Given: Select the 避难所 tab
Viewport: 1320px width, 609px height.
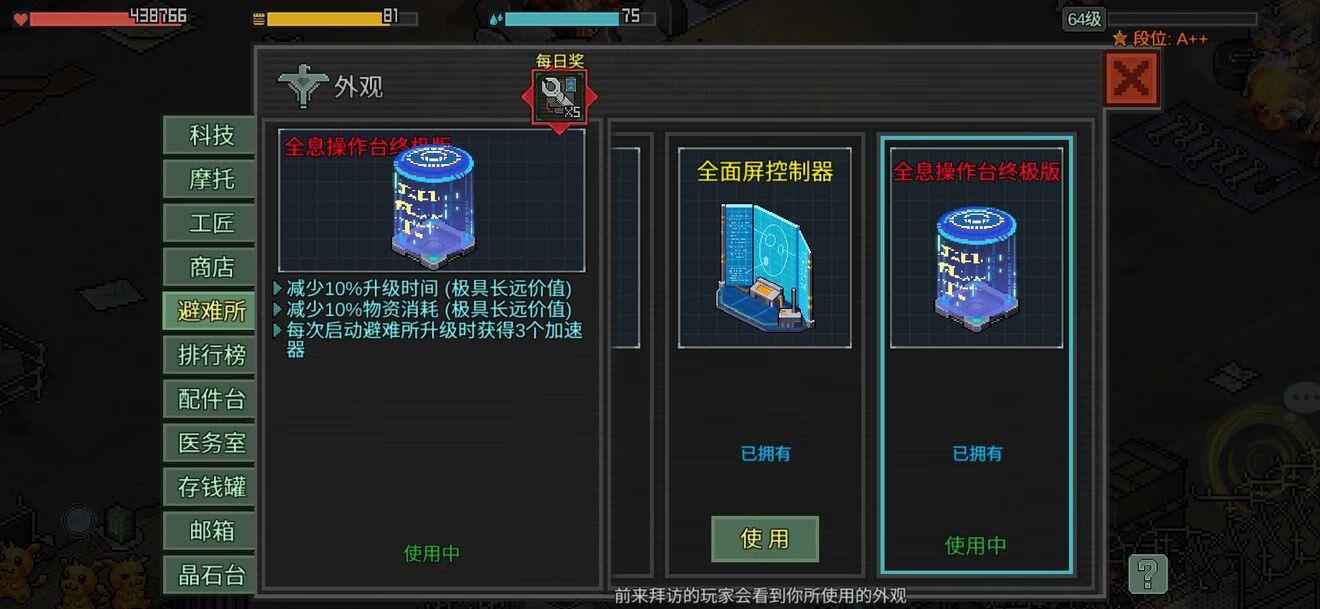Looking at the screenshot, I should tap(211, 311).
